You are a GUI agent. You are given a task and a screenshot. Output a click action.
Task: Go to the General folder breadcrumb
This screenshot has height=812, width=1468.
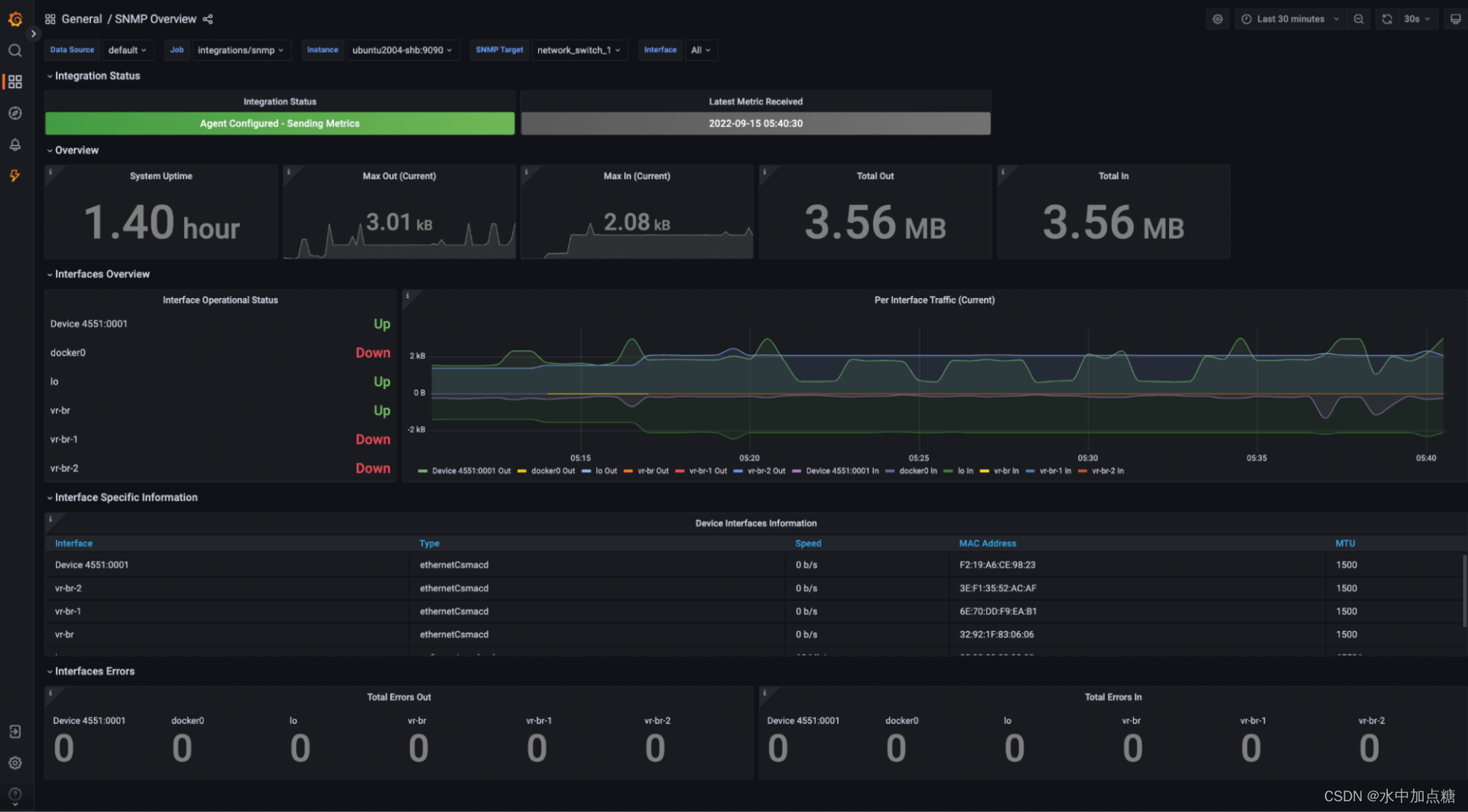click(81, 19)
